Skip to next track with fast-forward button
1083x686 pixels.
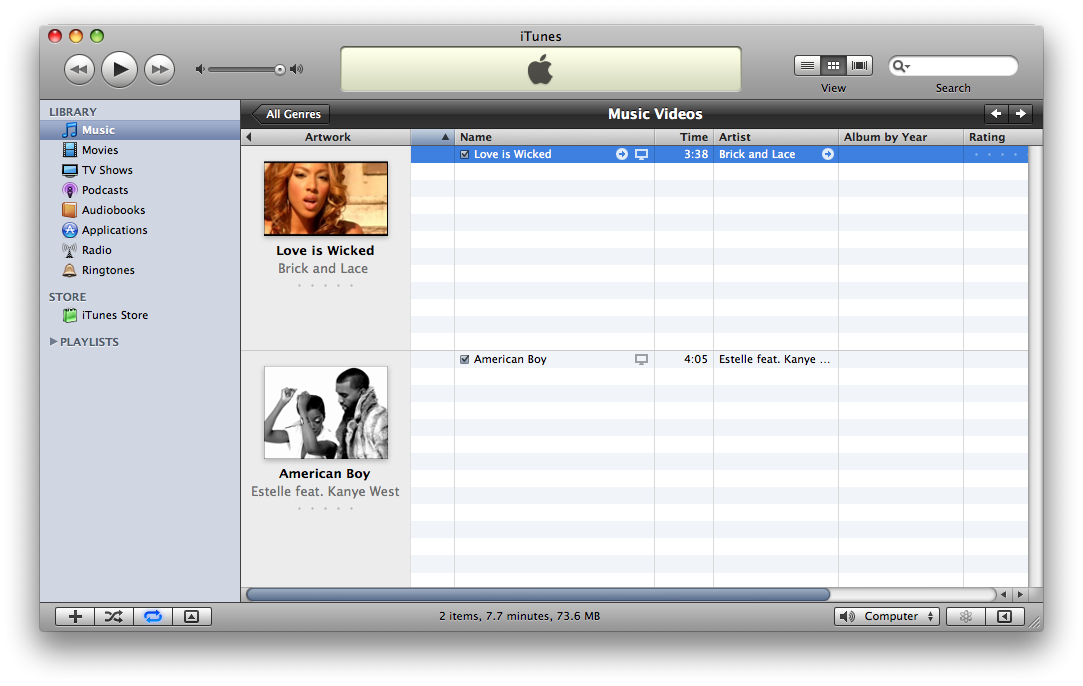[159, 69]
